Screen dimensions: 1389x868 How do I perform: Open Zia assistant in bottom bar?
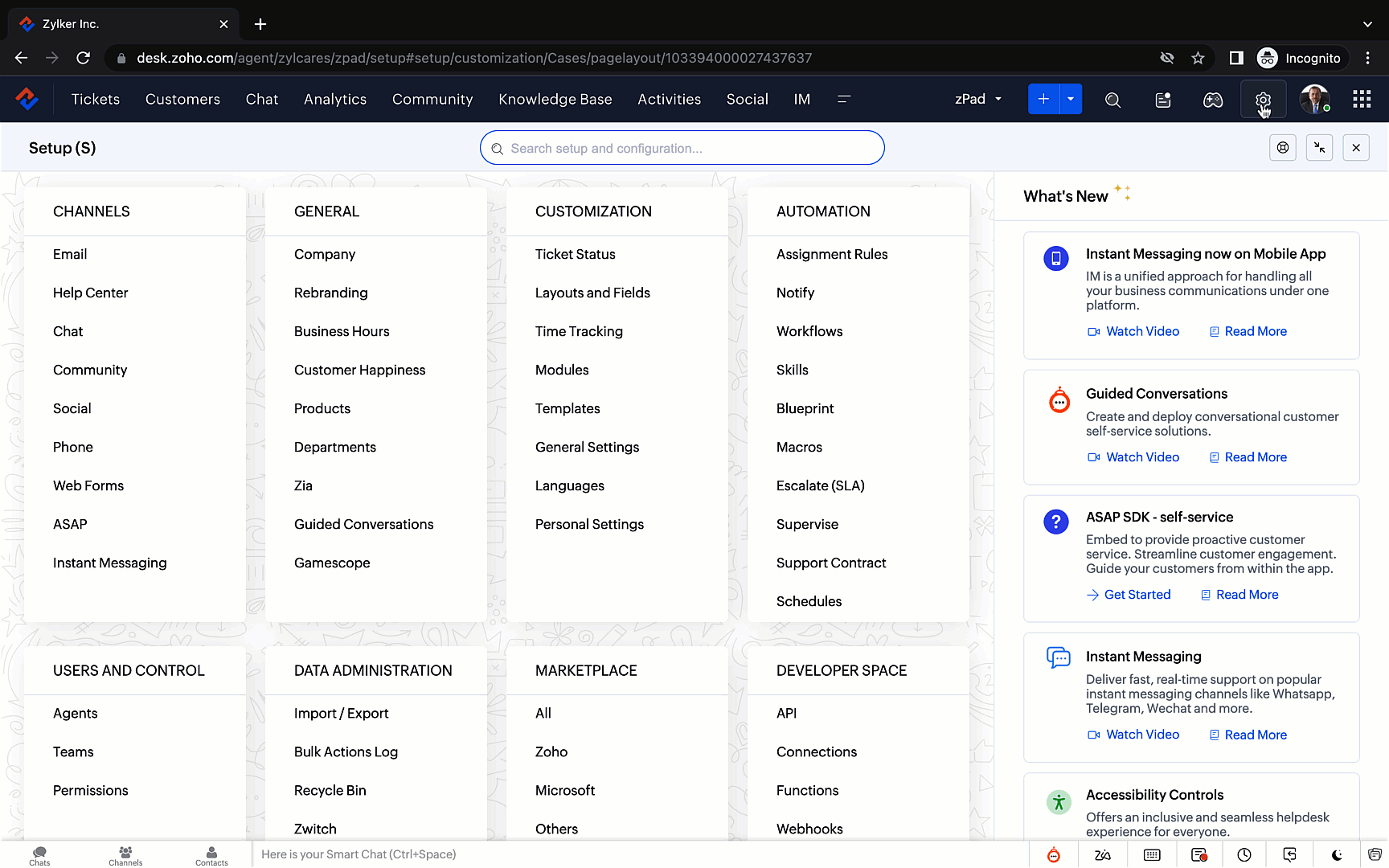point(1103,854)
